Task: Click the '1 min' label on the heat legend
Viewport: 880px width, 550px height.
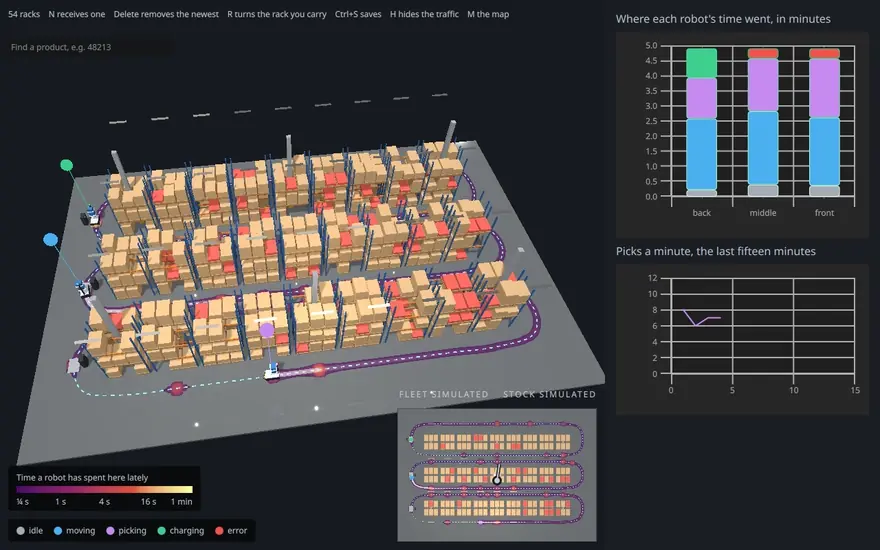Action: (181, 502)
